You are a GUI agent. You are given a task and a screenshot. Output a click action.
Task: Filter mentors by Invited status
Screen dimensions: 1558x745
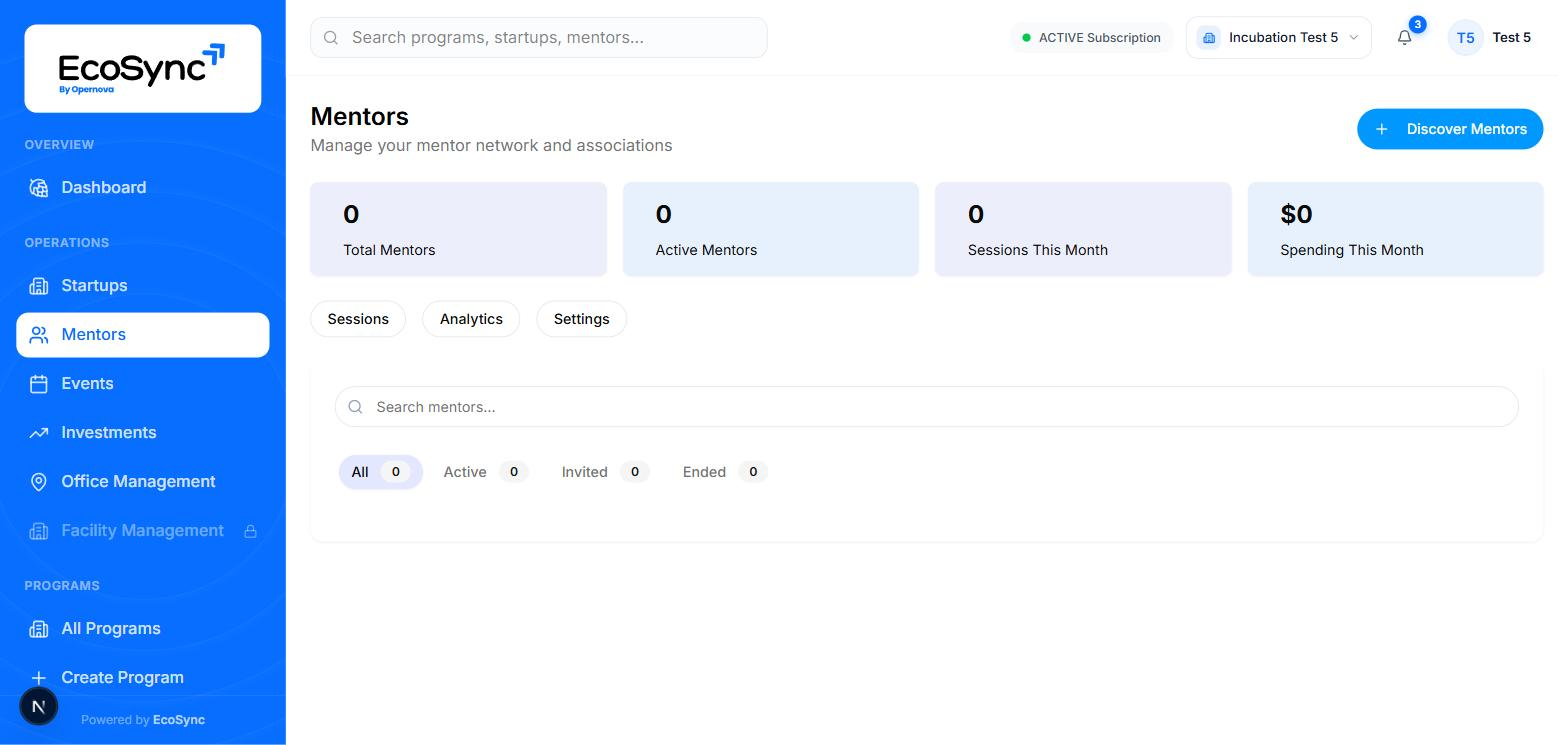[605, 472]
